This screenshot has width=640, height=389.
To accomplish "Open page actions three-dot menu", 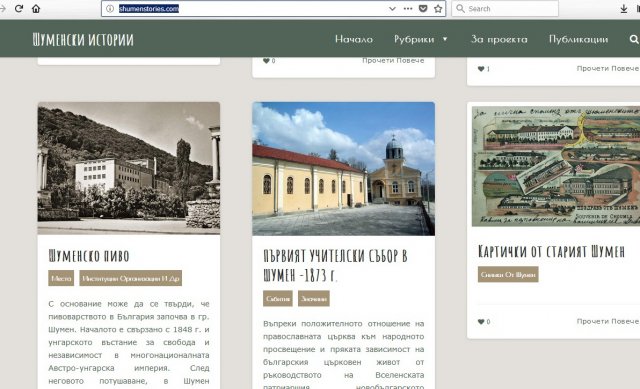I will pos(408,9).
